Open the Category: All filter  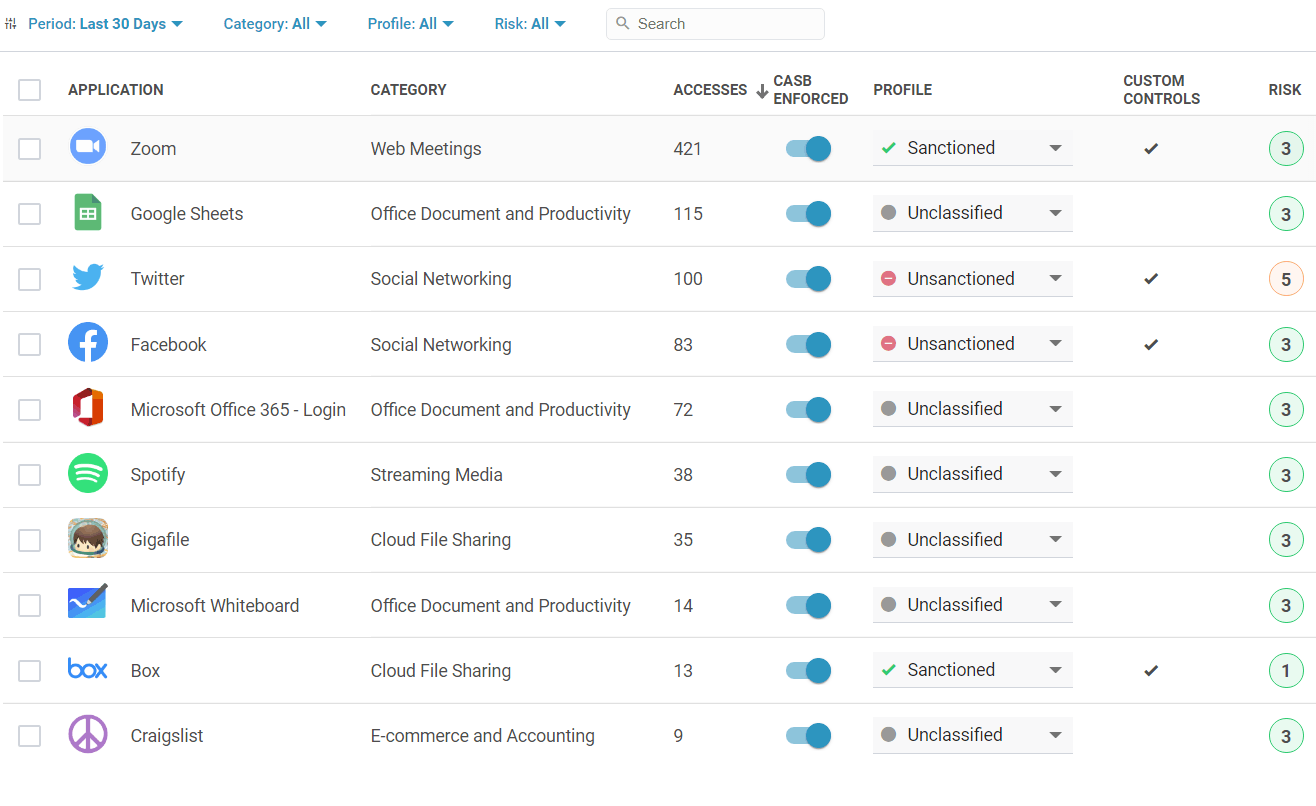(275, 24)
